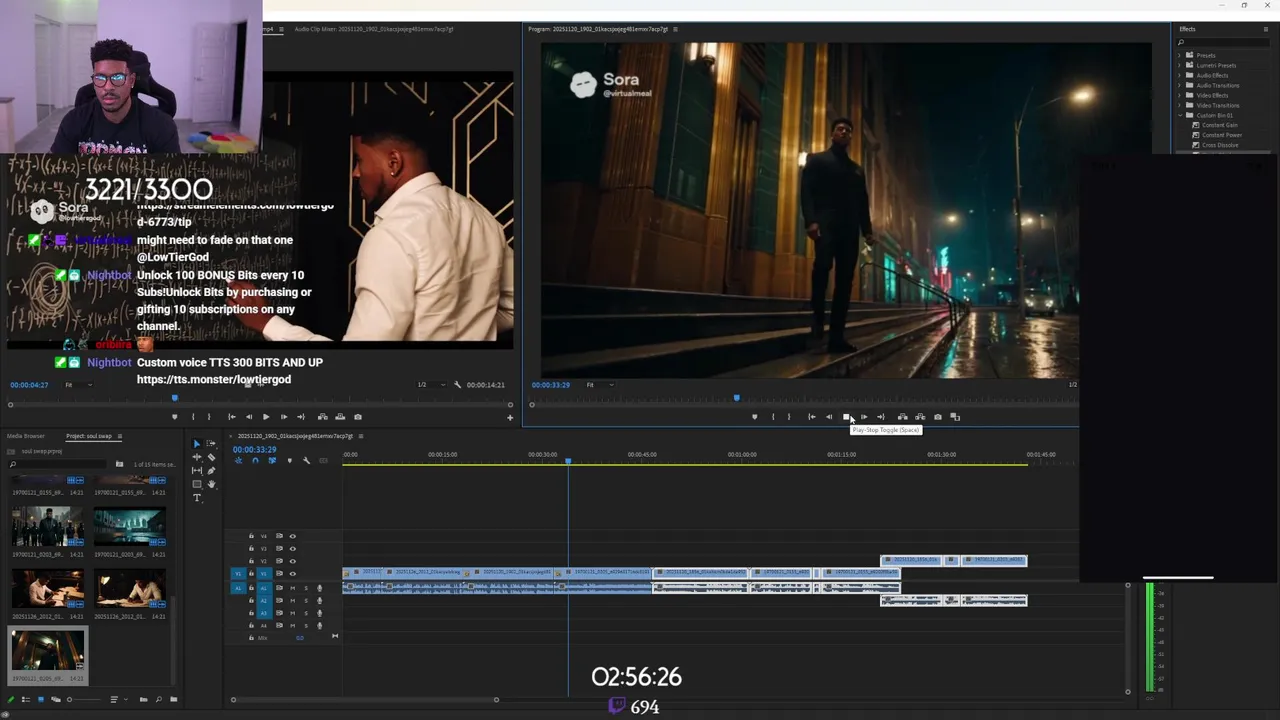Click the timeline playhead timecode 00:00:33:29

point(255,450)
